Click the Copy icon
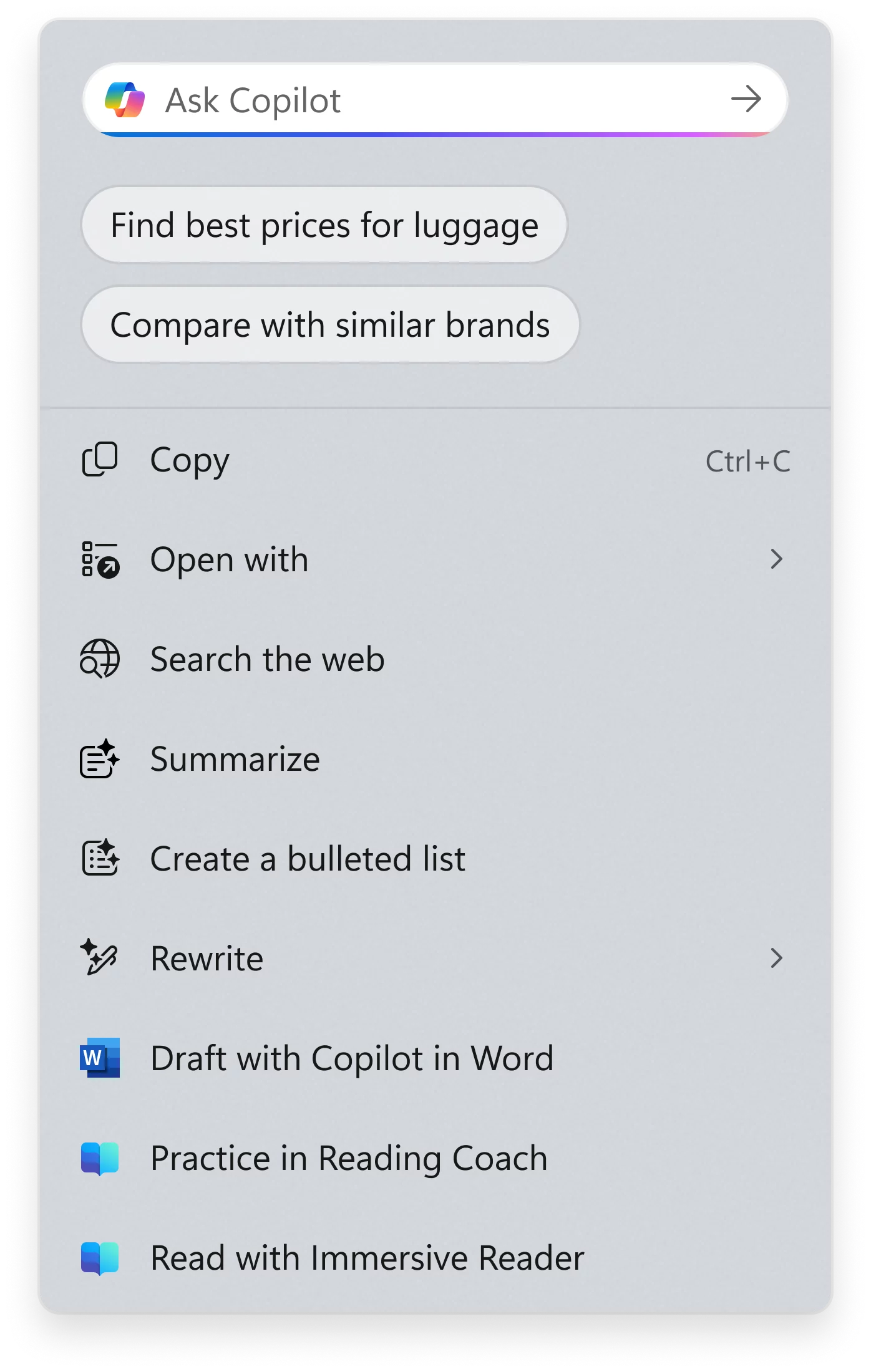Viewport: 871px width, 1372px height. click(100, 460)
